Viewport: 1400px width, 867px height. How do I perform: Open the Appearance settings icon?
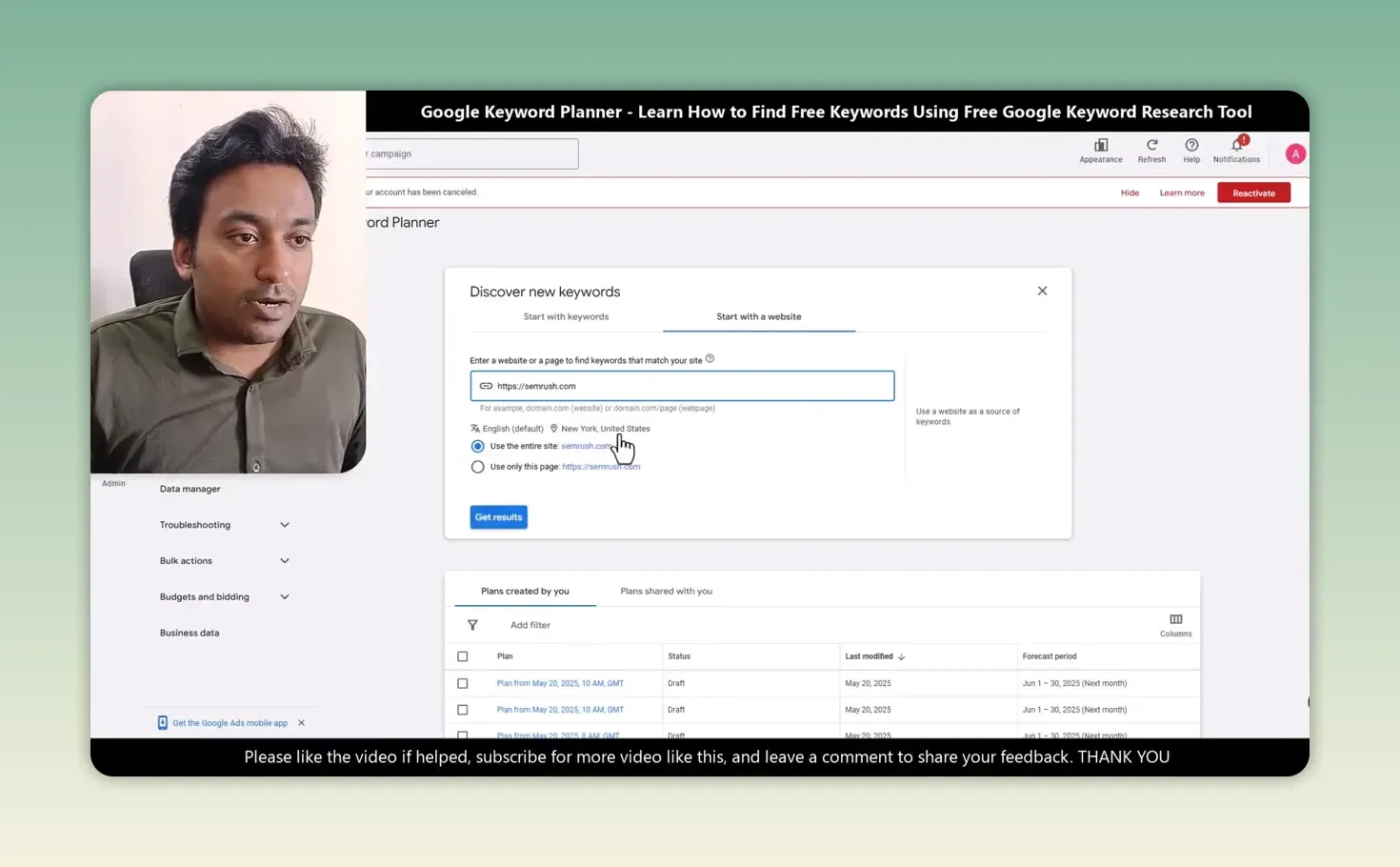[x=1101, y=145]
